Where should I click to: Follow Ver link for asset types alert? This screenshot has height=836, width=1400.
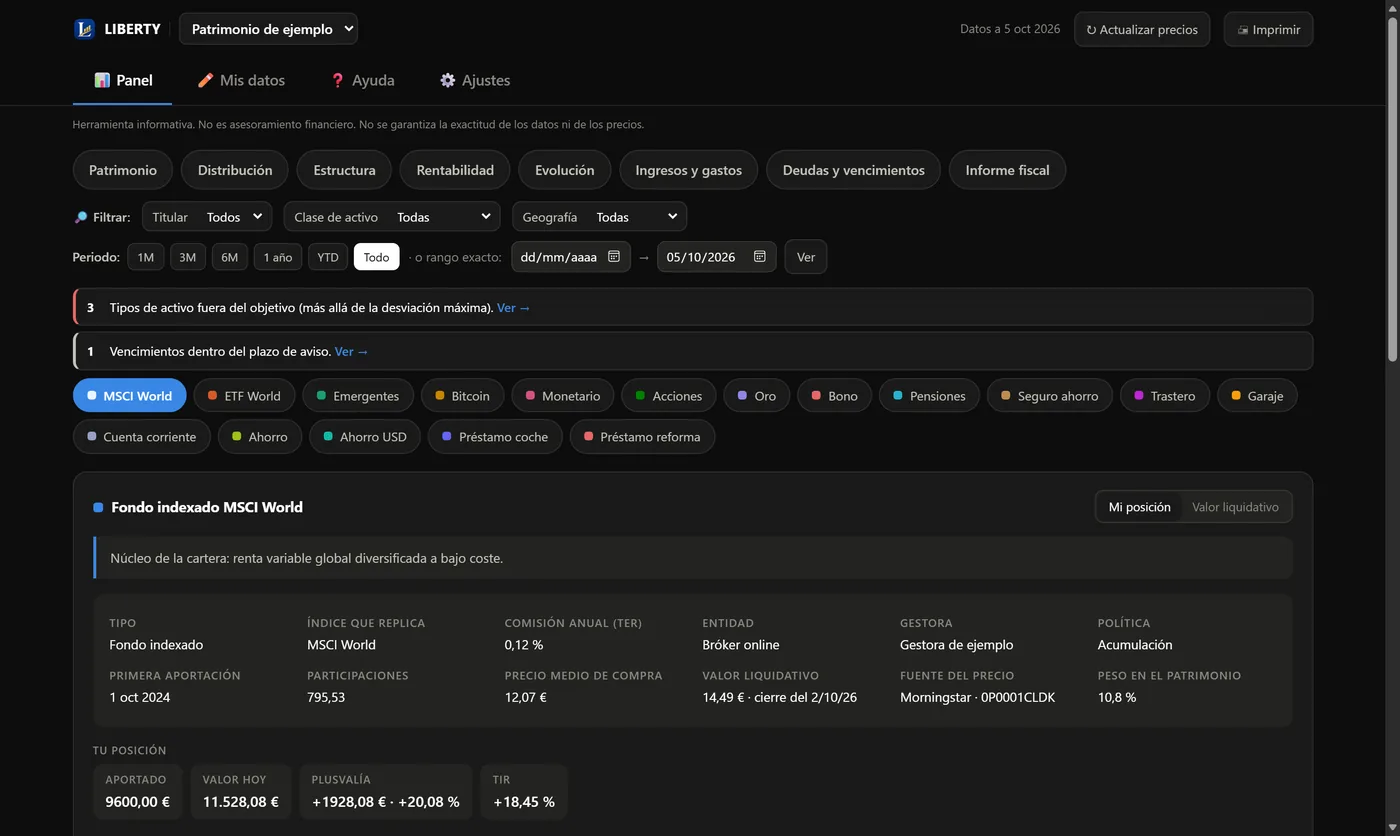tap(514, 308)
